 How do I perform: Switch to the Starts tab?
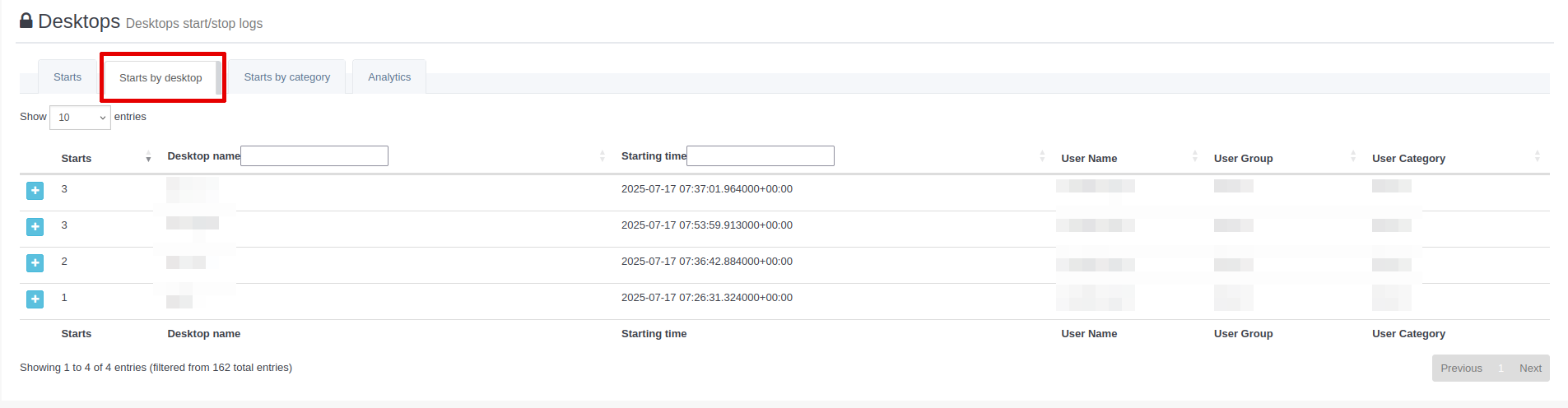67,77
